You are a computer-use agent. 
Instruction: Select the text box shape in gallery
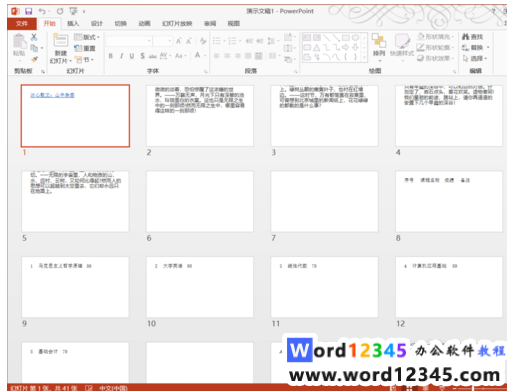coord(307,37)
